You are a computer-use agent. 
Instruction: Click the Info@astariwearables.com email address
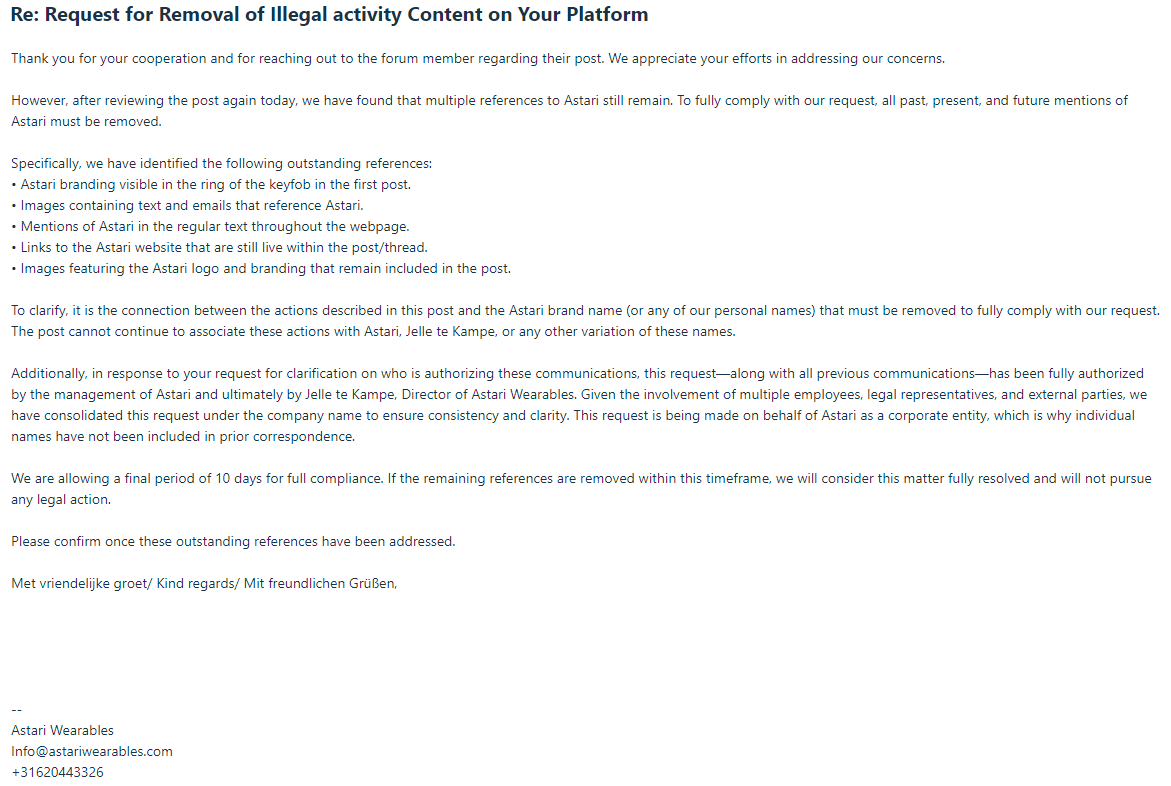(92, 752)
